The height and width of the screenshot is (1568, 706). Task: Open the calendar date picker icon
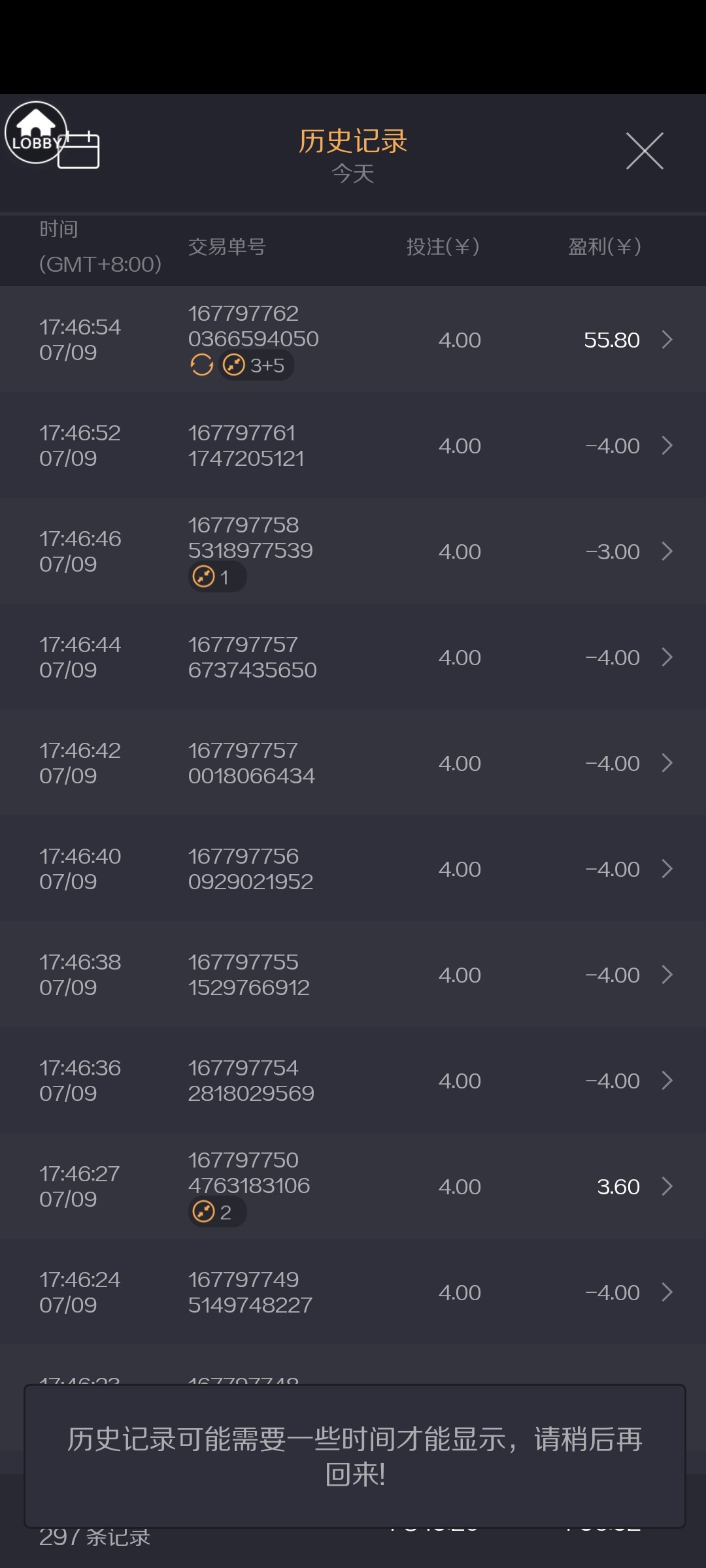pos(79,151)
